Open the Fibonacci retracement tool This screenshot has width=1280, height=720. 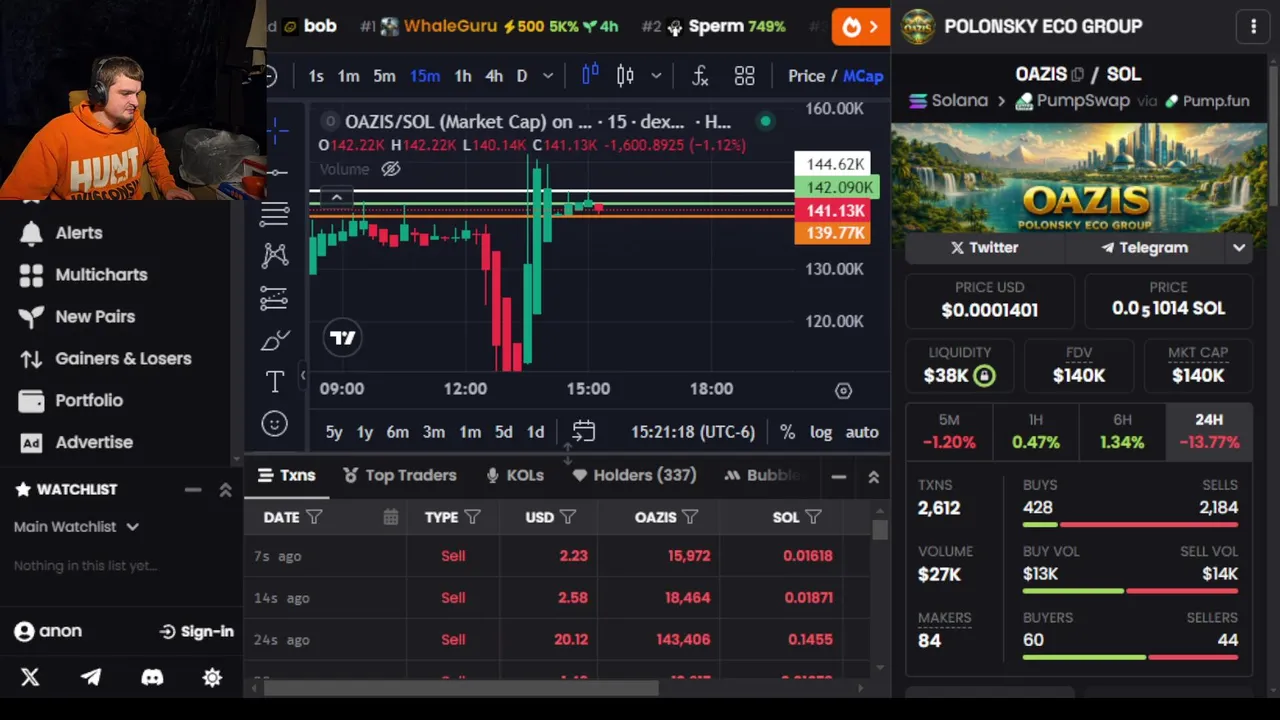pos(275,213)
